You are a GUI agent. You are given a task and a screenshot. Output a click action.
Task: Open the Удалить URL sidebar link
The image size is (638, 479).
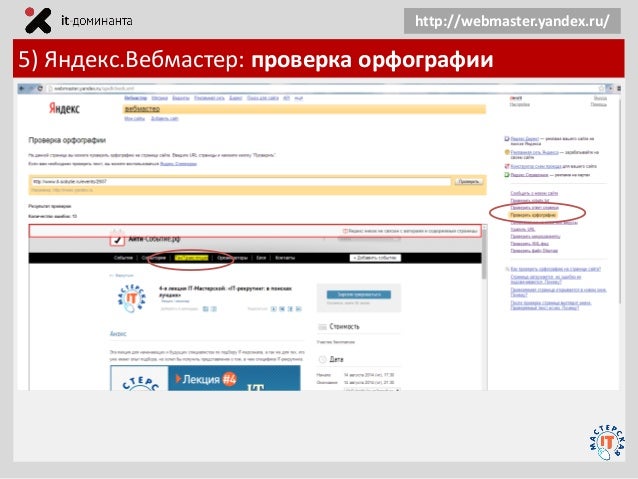pos(523,230)
